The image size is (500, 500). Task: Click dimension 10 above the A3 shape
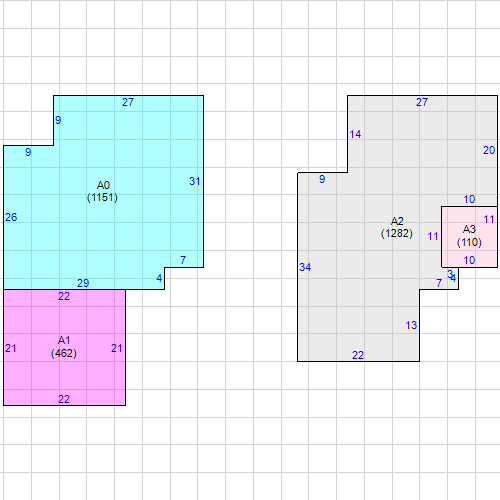click(469, 199)
